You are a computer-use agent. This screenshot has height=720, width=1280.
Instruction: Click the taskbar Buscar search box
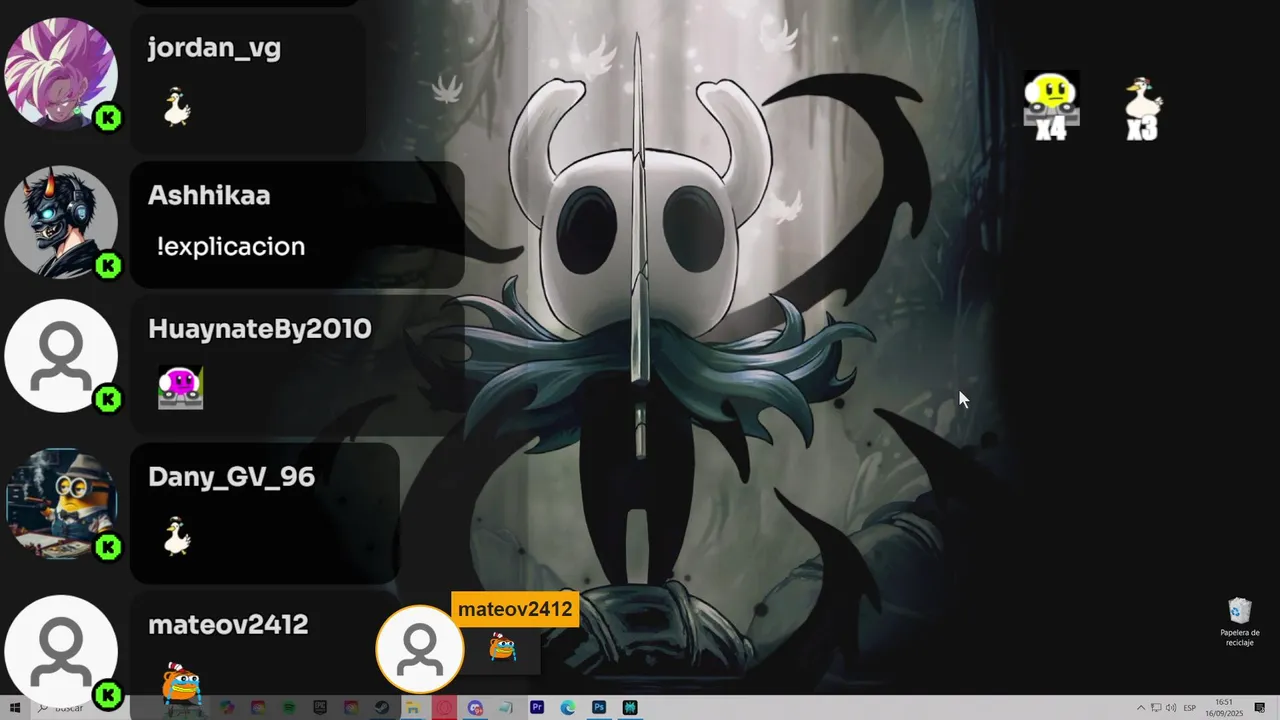coord(80,707)
